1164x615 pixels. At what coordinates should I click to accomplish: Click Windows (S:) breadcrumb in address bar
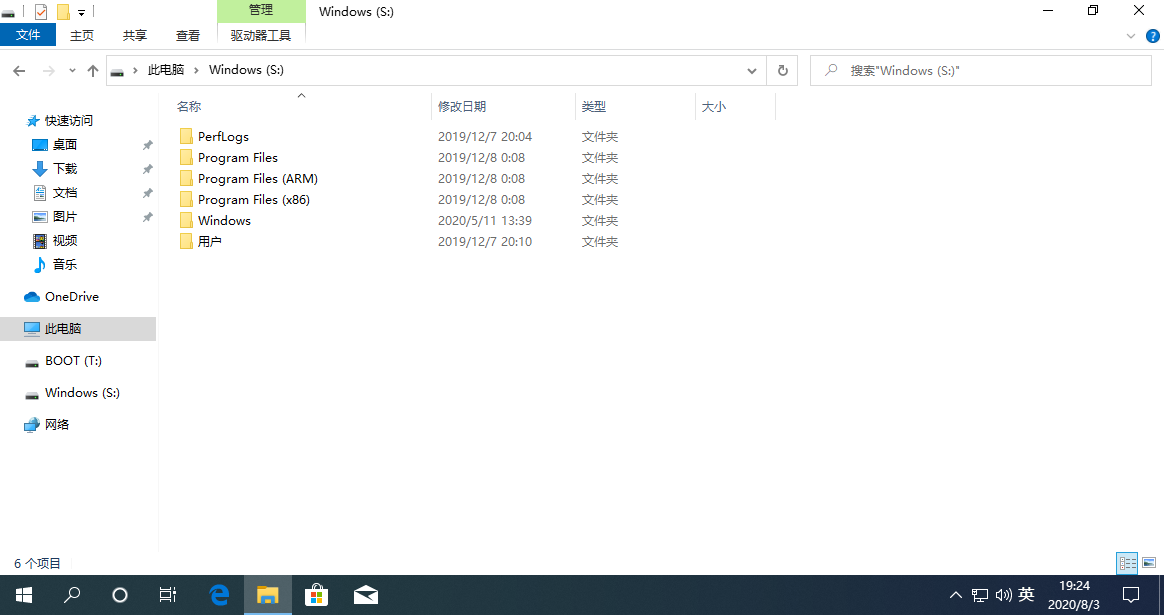click(x=246, y=70)
